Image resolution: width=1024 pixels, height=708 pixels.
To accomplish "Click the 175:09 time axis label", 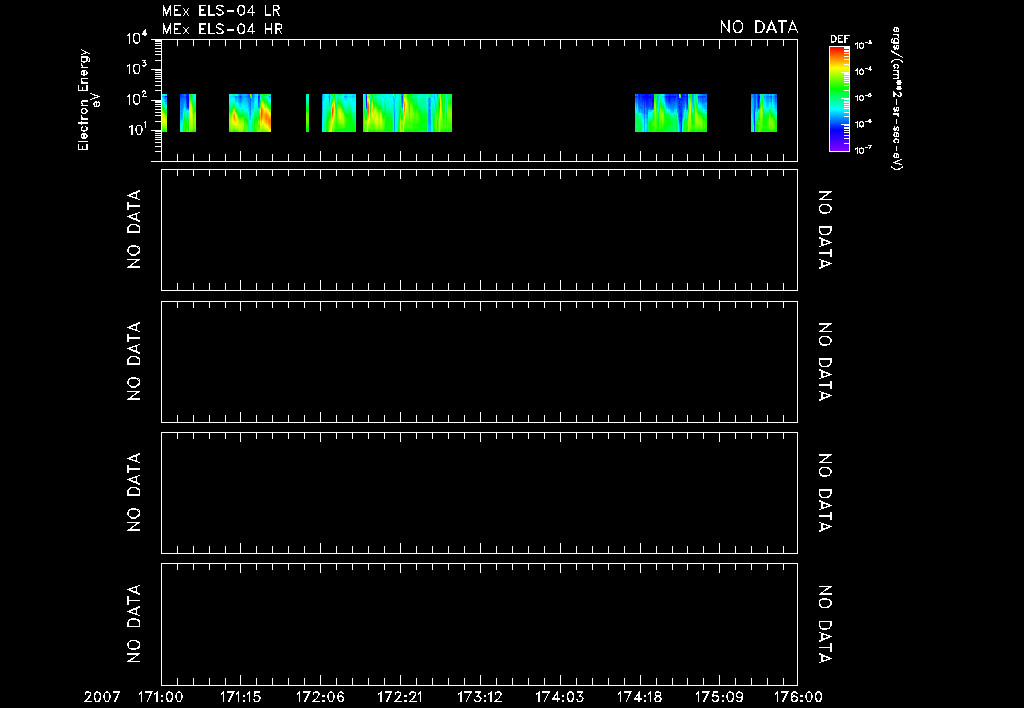I will point(719,697).
